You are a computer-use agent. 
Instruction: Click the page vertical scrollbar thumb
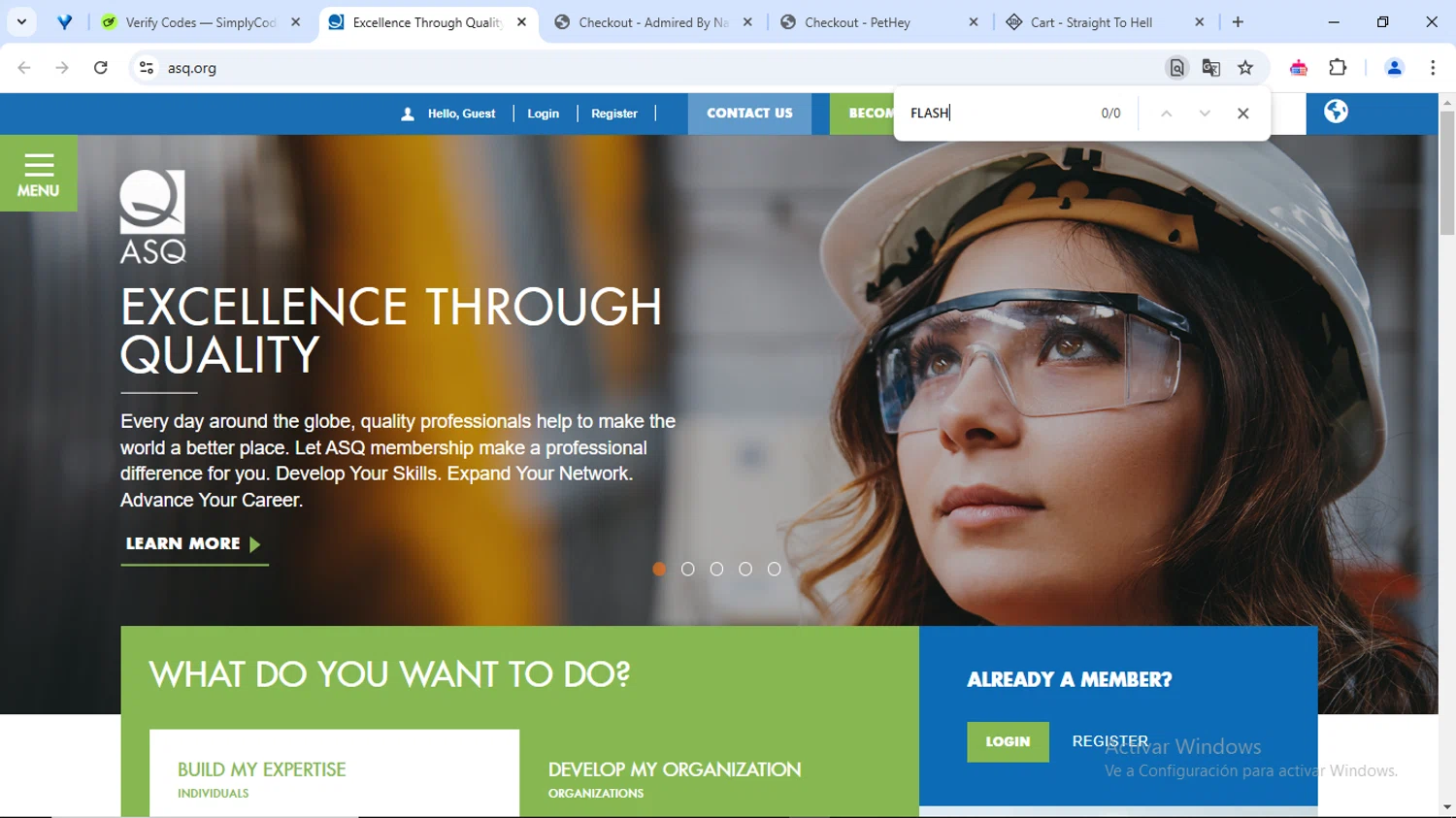coord(1447,173)
